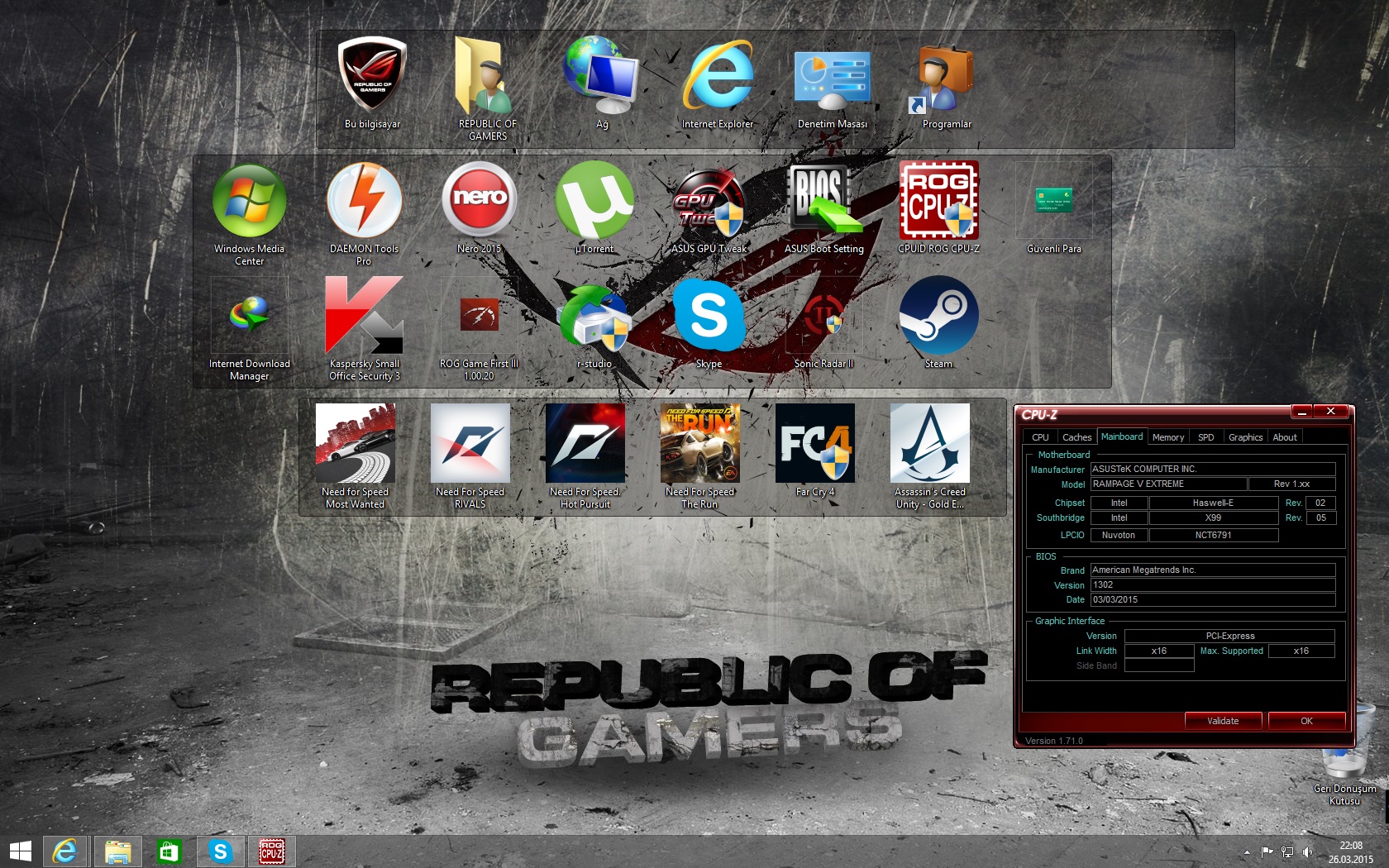The image size is (1389, 868).
Task: Launch the µTorrent desktop shortcut
Action: (594, 202)
